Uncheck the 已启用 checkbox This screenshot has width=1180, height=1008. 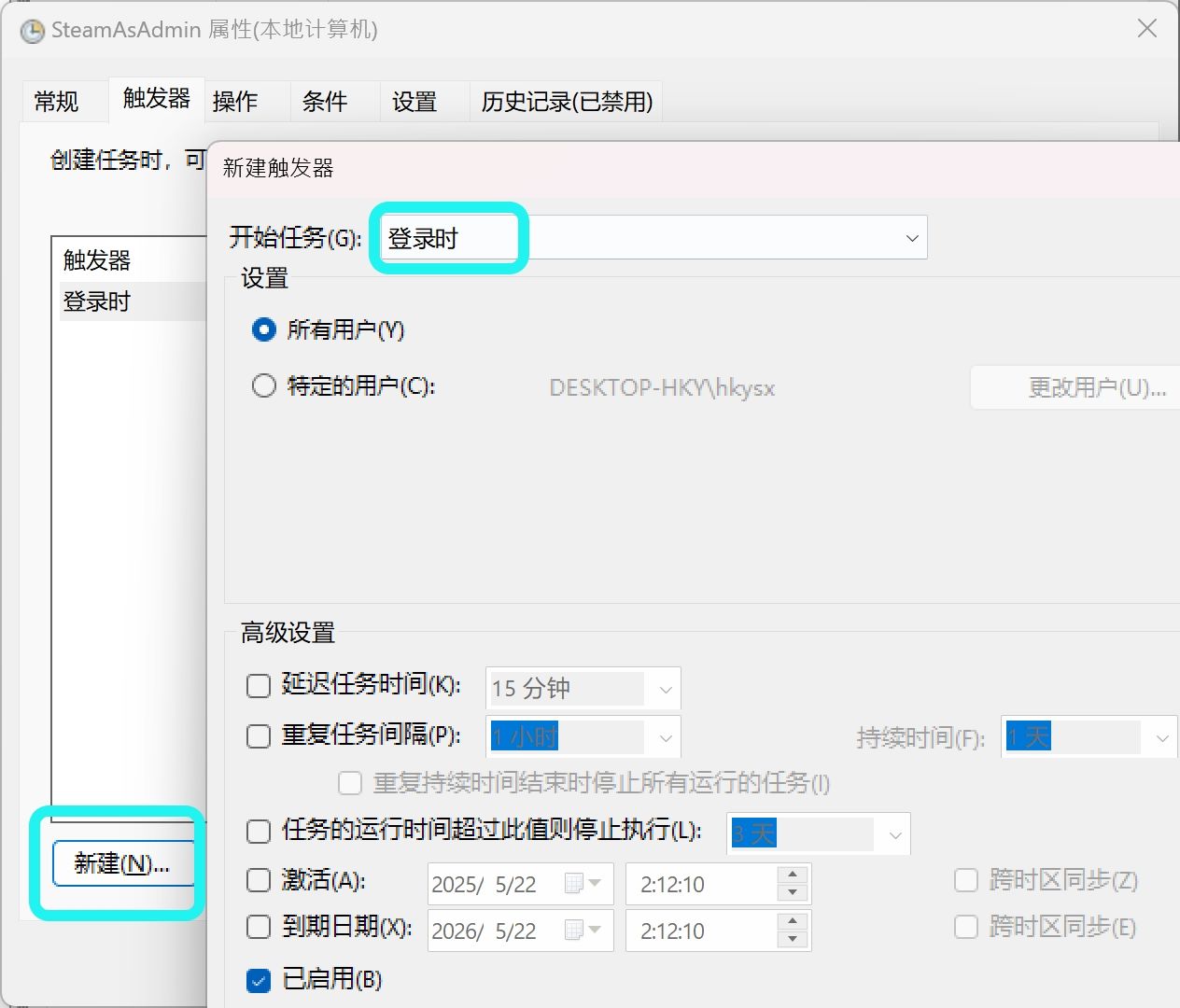[259, 980]
